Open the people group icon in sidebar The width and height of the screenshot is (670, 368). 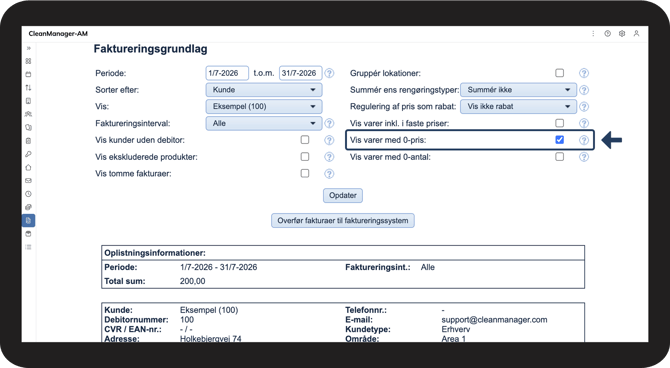click(28, 114)
